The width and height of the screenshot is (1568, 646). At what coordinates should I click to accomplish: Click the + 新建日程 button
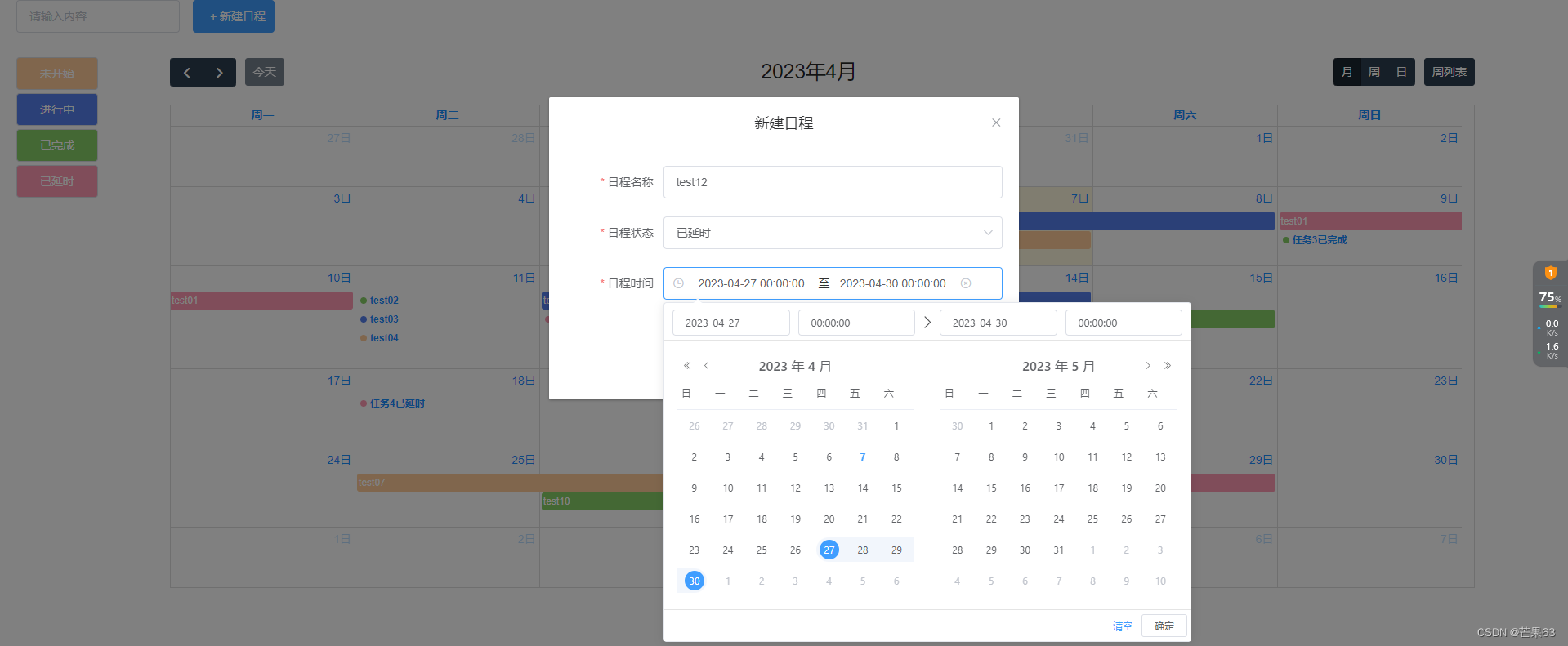[234, 16]
